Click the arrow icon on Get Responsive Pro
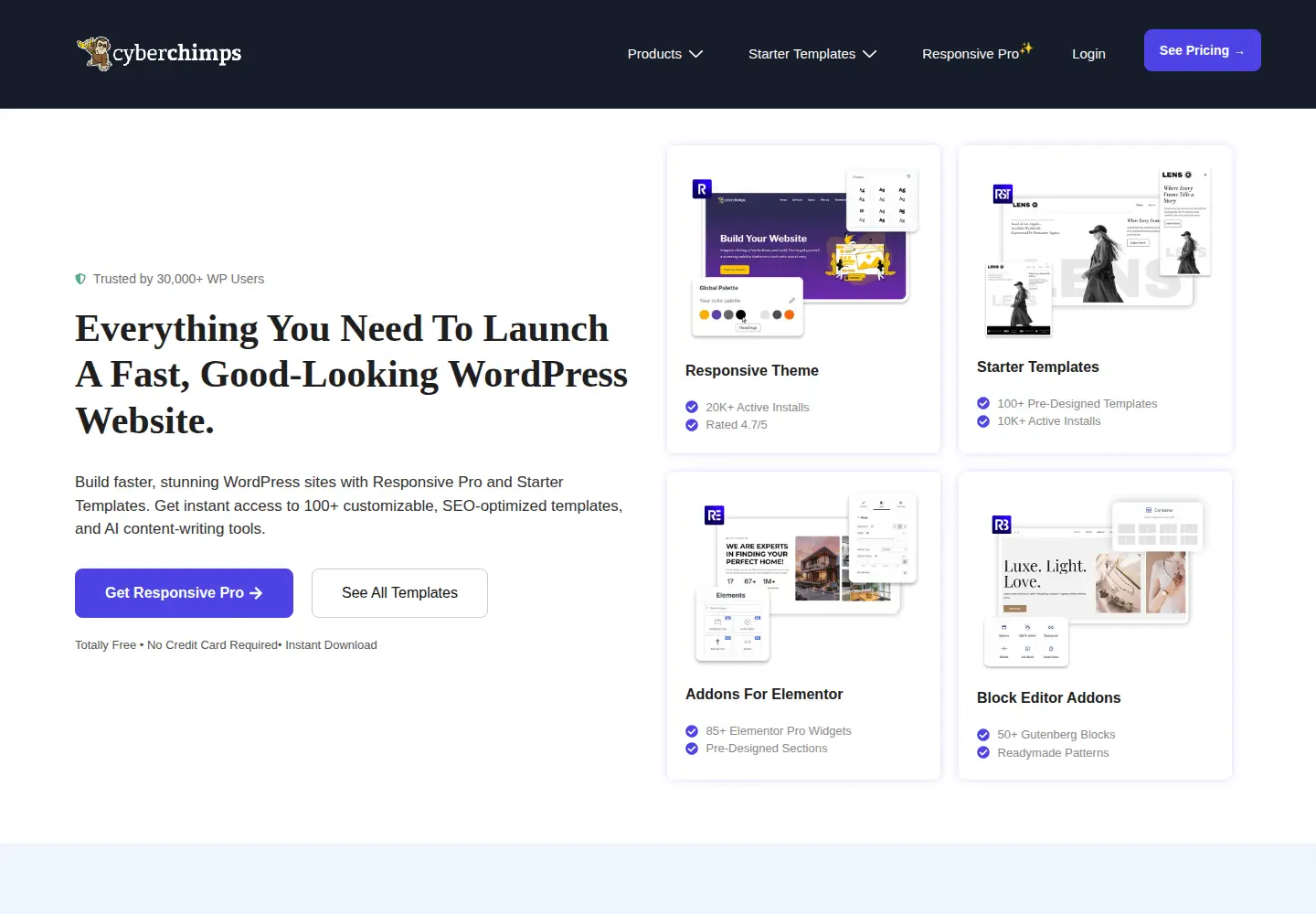Image resolution: width=1316 pixels, height=914 pixels. pos(256,593)
